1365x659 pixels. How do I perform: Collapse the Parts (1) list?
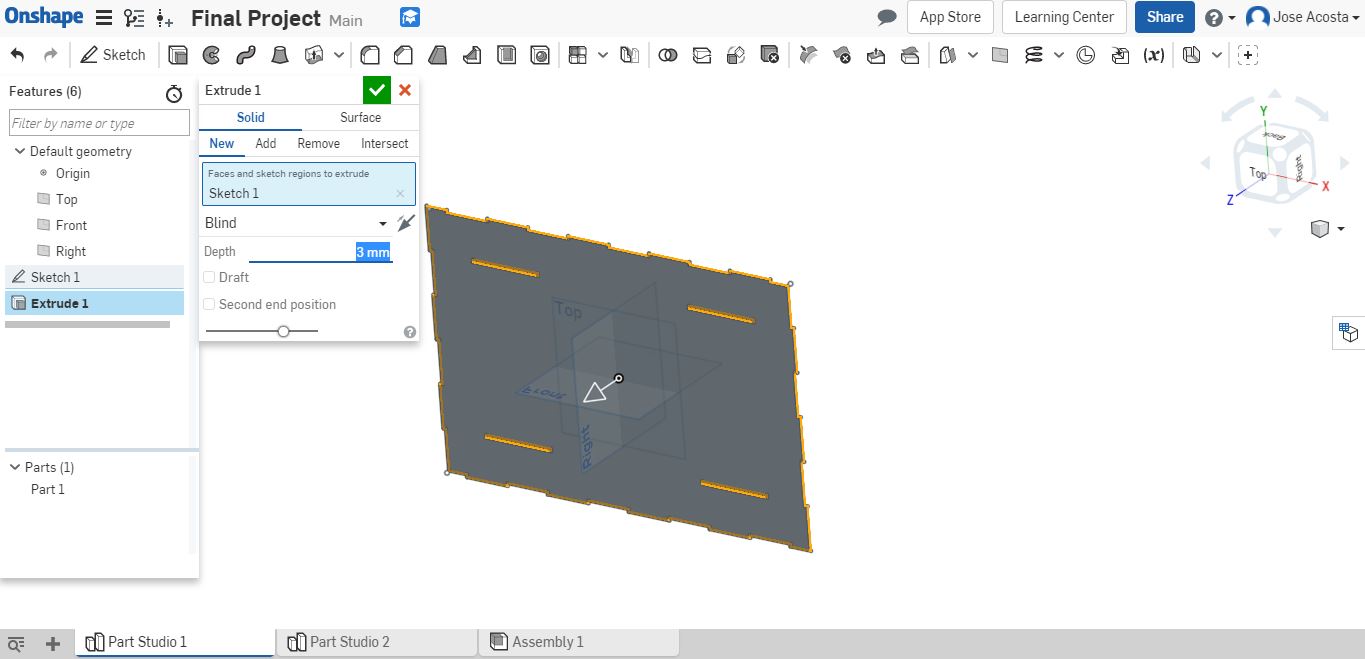click(x=15, y=467)
